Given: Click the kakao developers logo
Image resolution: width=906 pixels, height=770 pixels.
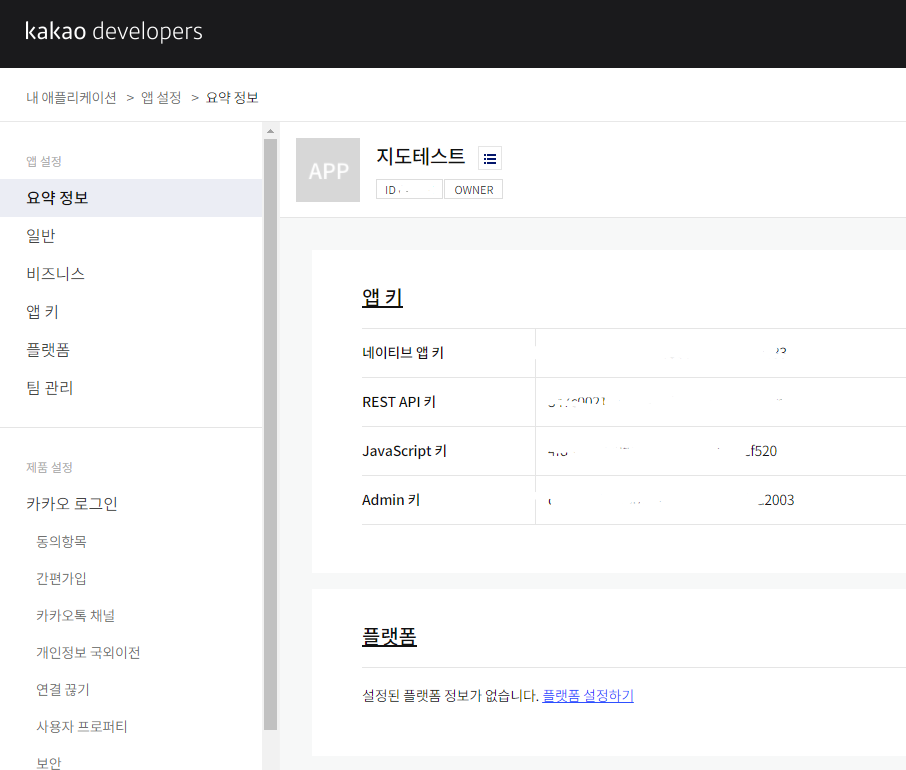Looking at the screenshot, I should point(113,31).
